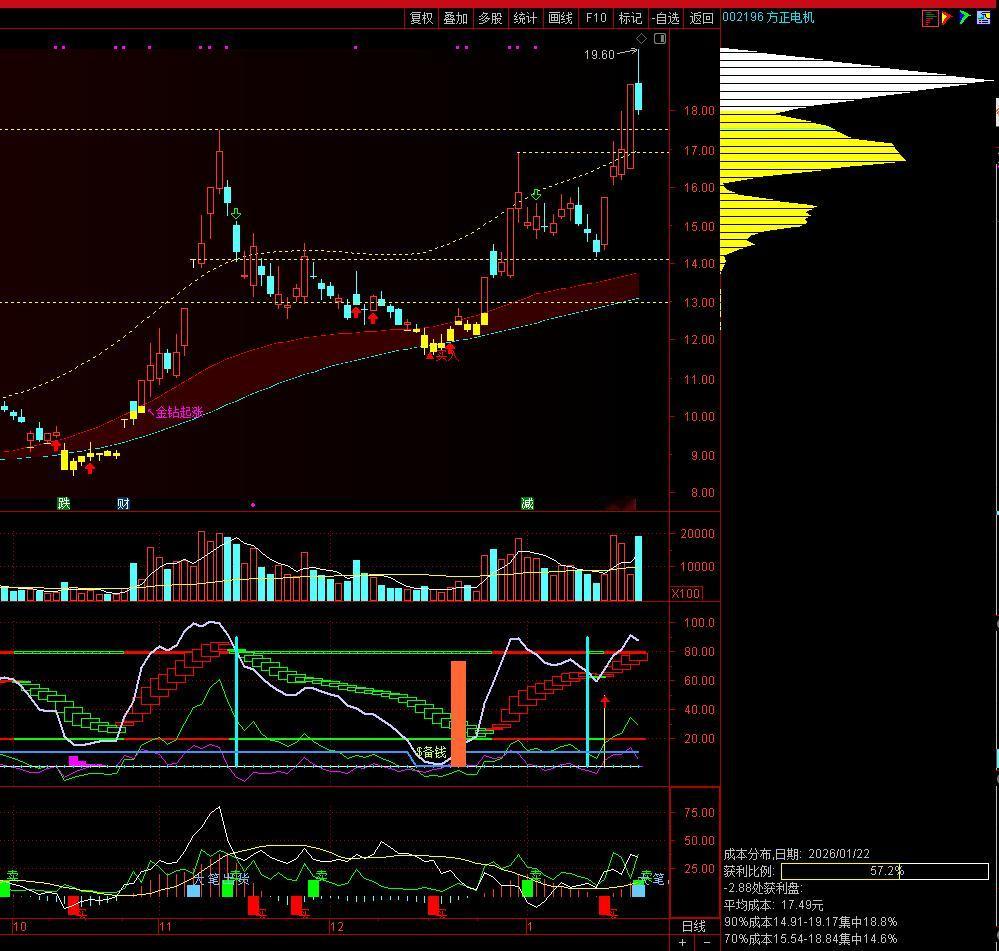Click the 90%成本 14.91-19.17 line
Viewport: 999px width, 951px height.
pos(810,922)
